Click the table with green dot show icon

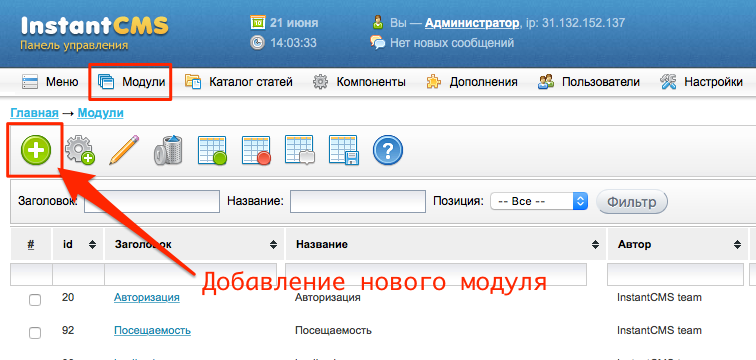click(212, 150)
